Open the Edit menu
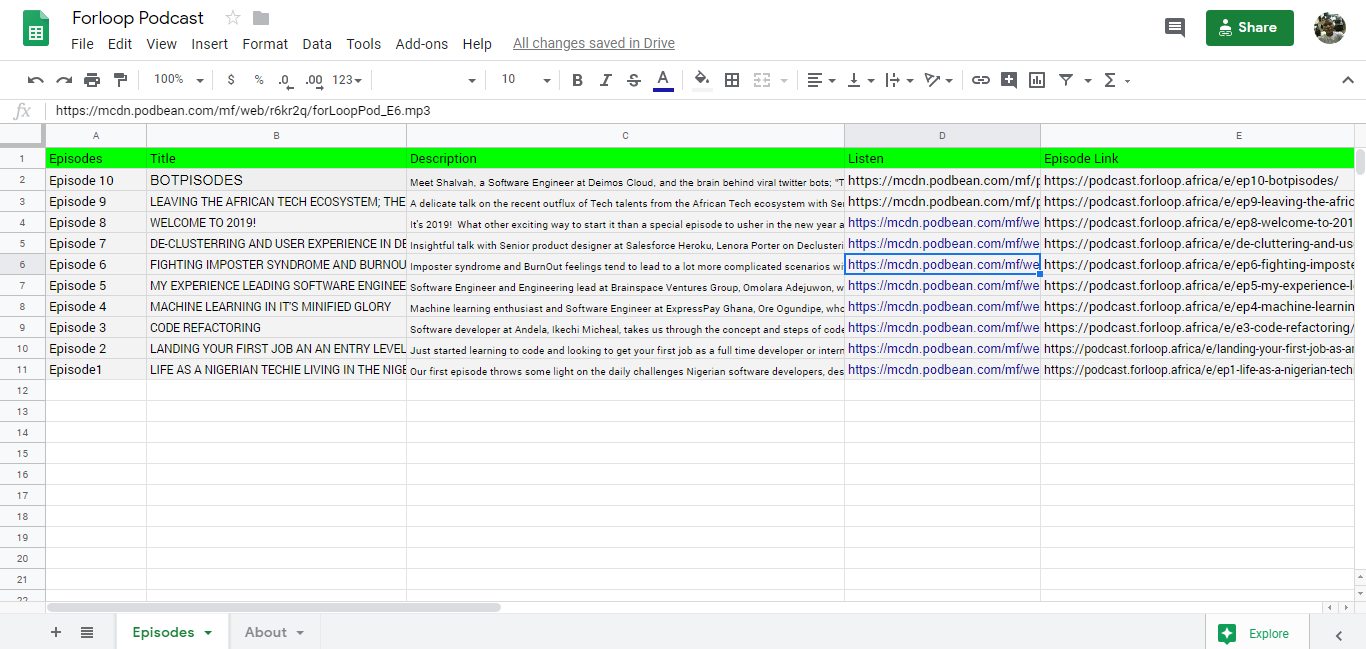Image resolution: width=1366 pixels, height=649 pixels. [120, 44]
